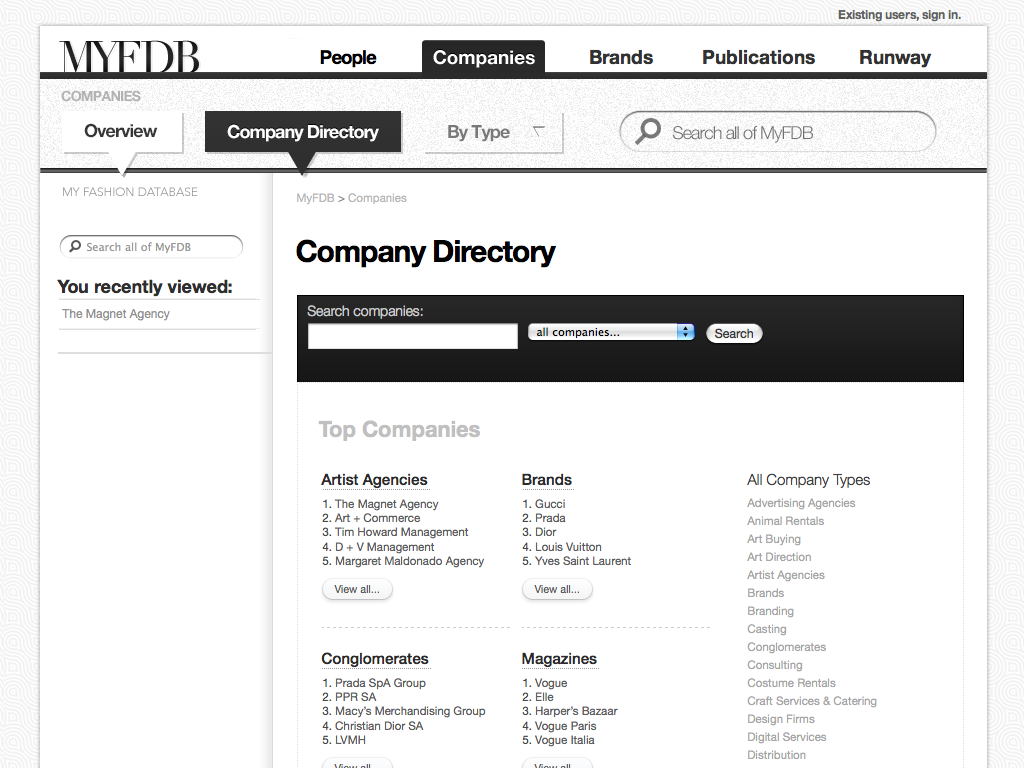Click View all under Brands
Viewport: 1024px width, 768px height.
click(x=557, y=589)
